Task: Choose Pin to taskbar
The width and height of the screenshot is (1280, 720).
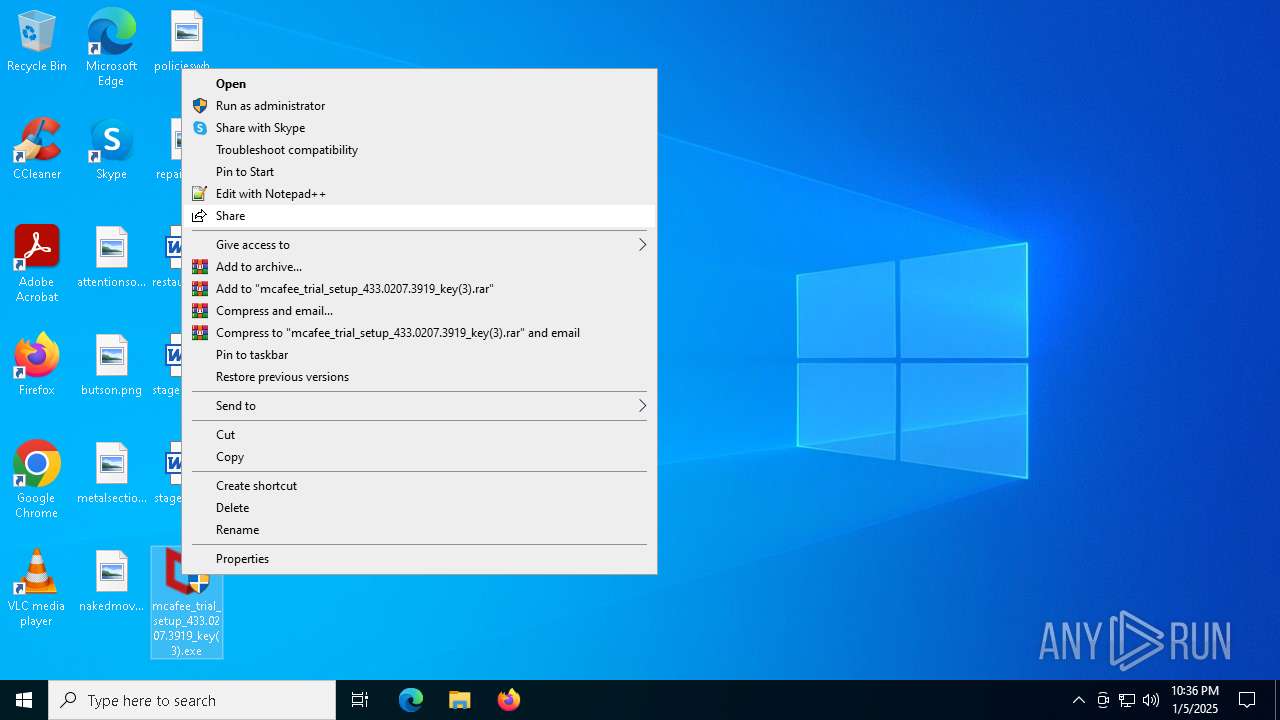Action: tap(419, 355)
